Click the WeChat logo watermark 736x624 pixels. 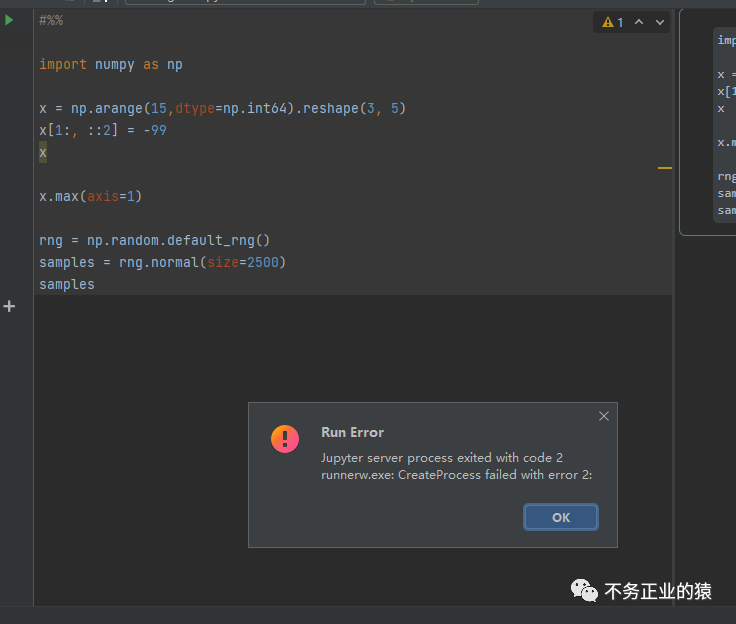pyautogui.click(x=584, y=591)
